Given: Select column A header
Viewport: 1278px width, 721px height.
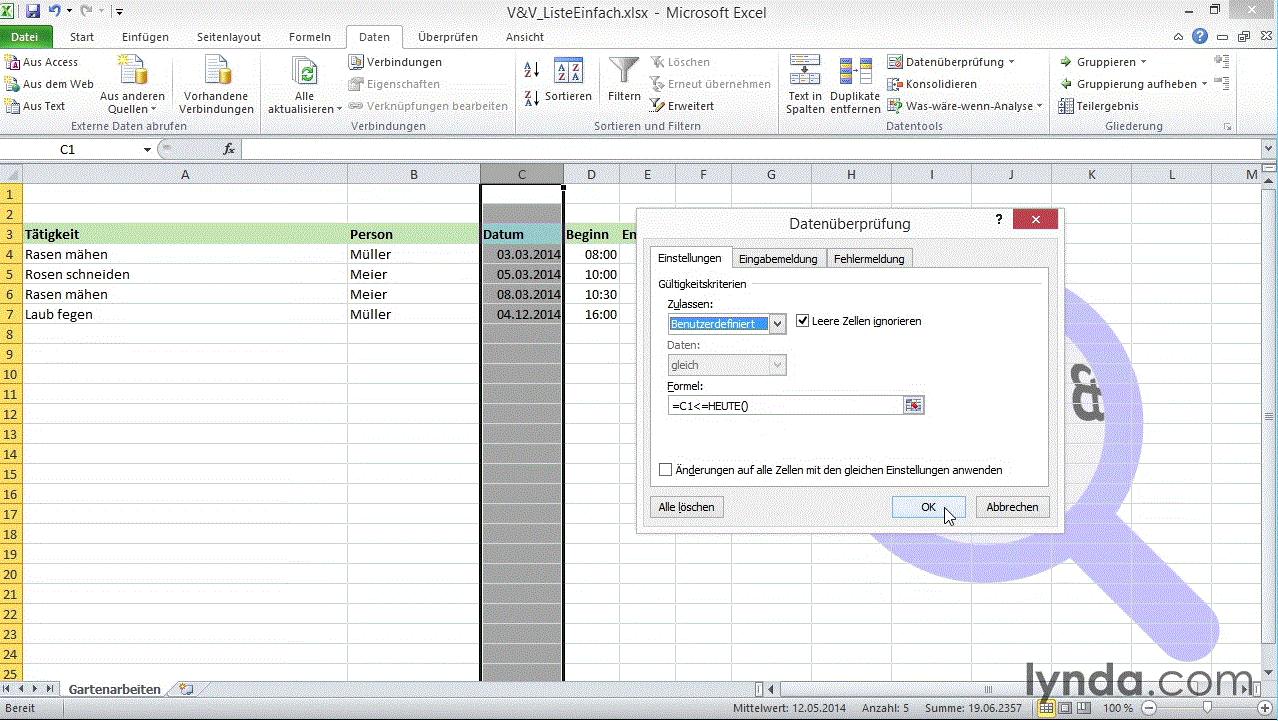Looking at the screenshot, I should click(185, 175).
